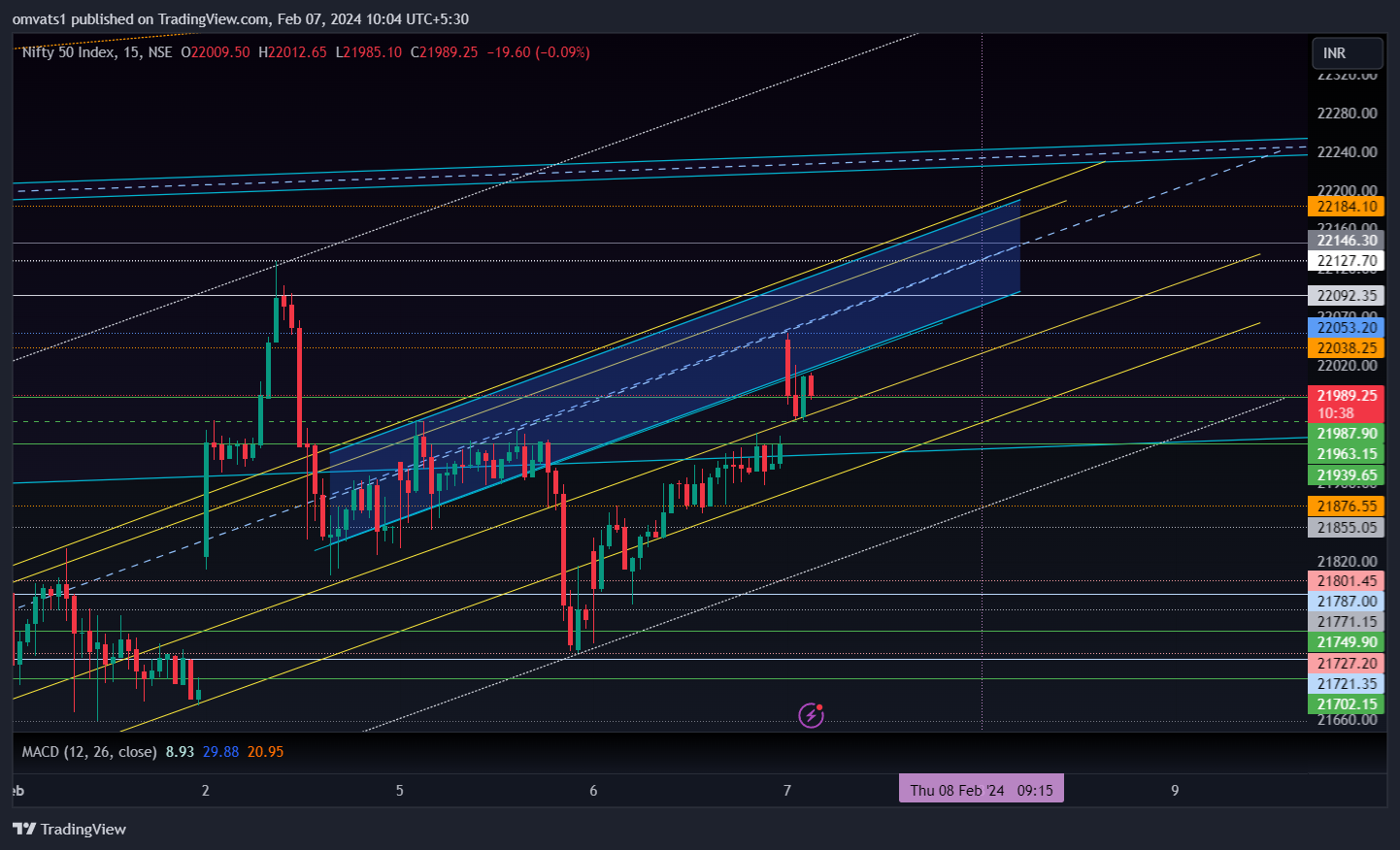Click the 22092.35 price label
This screenshot has width=1400, height=850.
1347,296
